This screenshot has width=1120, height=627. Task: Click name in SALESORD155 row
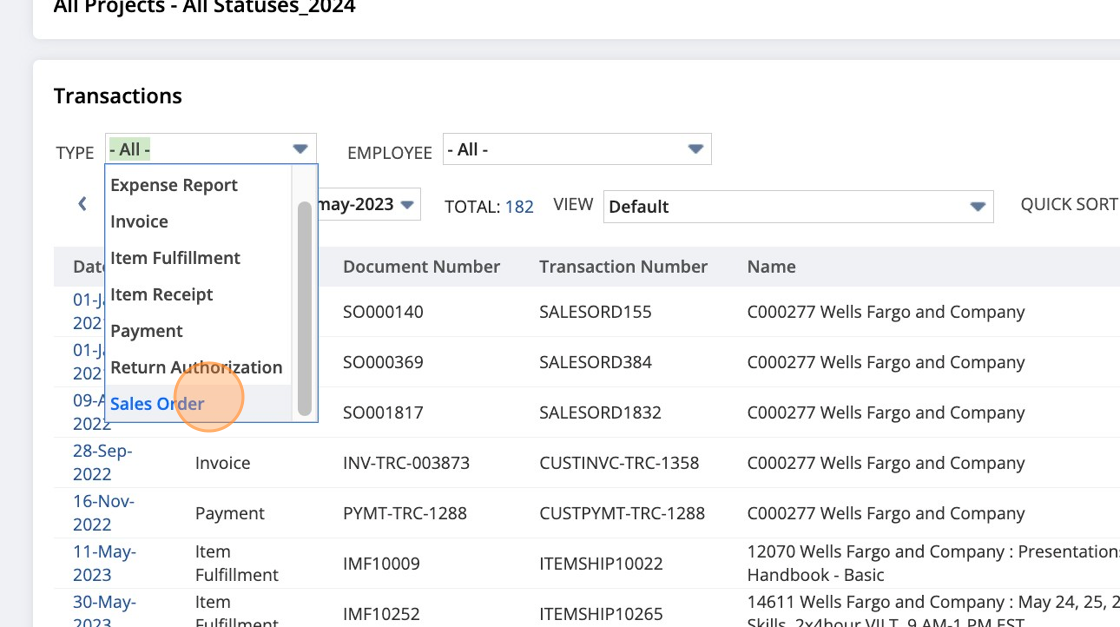(x=886, y=312)
